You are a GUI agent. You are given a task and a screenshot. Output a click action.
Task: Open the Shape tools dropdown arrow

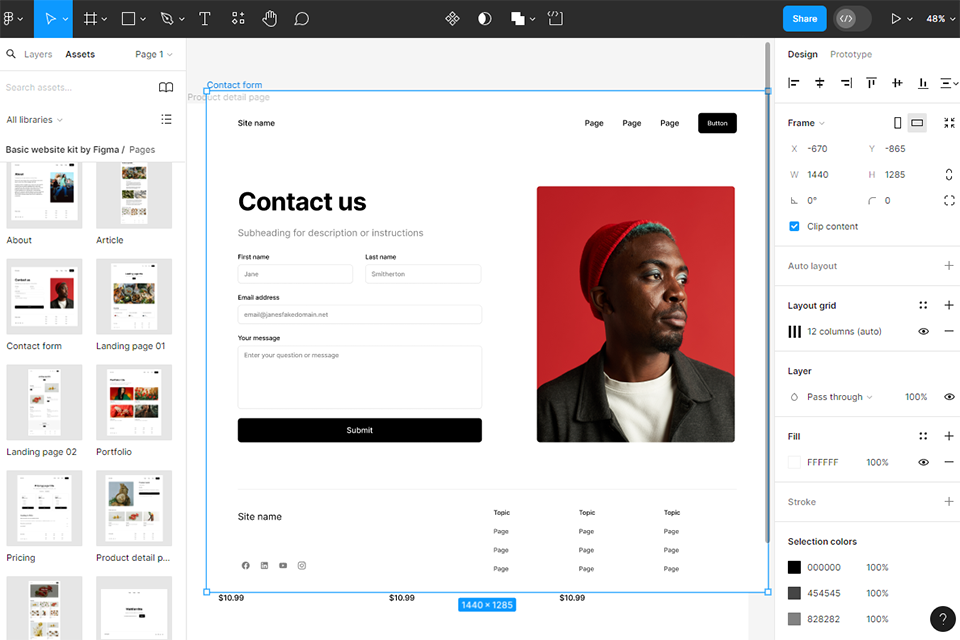(x=143, y=19)
